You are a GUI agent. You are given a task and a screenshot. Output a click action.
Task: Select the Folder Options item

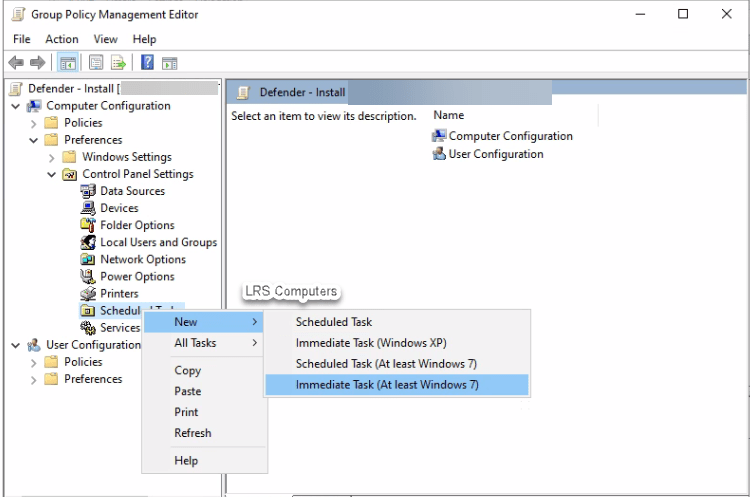(137, 225)
